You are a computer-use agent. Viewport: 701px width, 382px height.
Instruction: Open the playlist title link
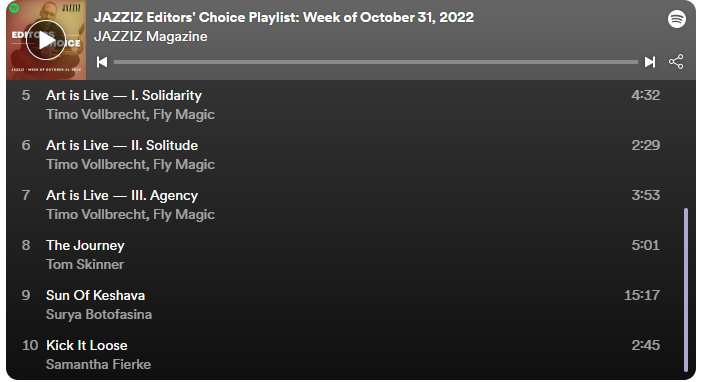[x=284, y=17]
